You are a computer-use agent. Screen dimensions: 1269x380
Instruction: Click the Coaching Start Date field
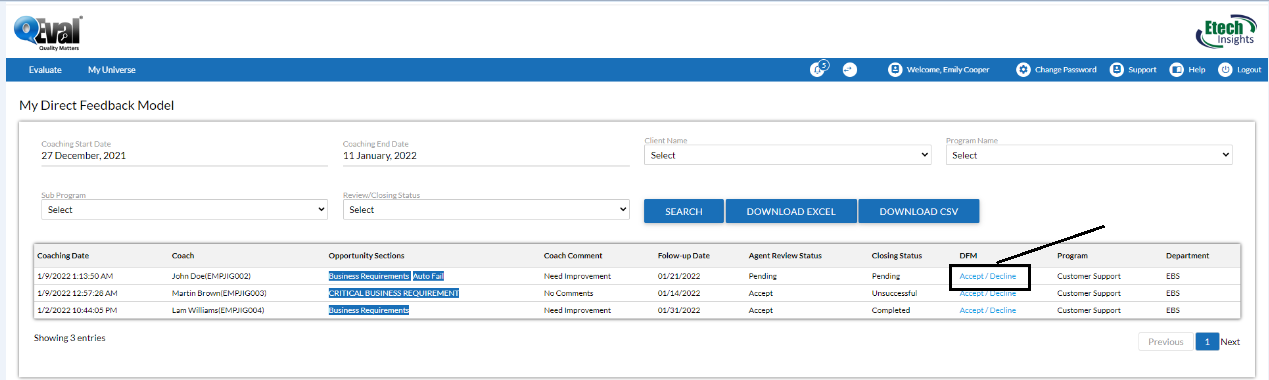(184, 156)
